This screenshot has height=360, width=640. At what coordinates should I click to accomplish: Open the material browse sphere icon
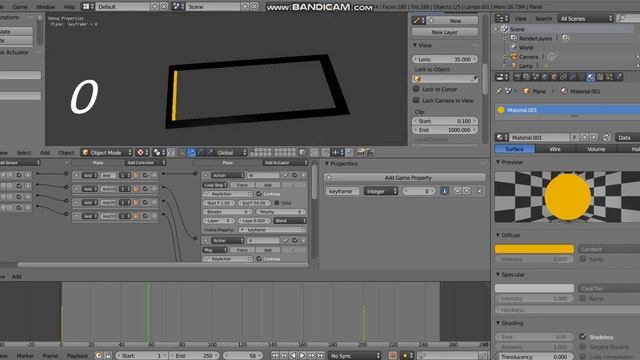(x=501, y=138)
